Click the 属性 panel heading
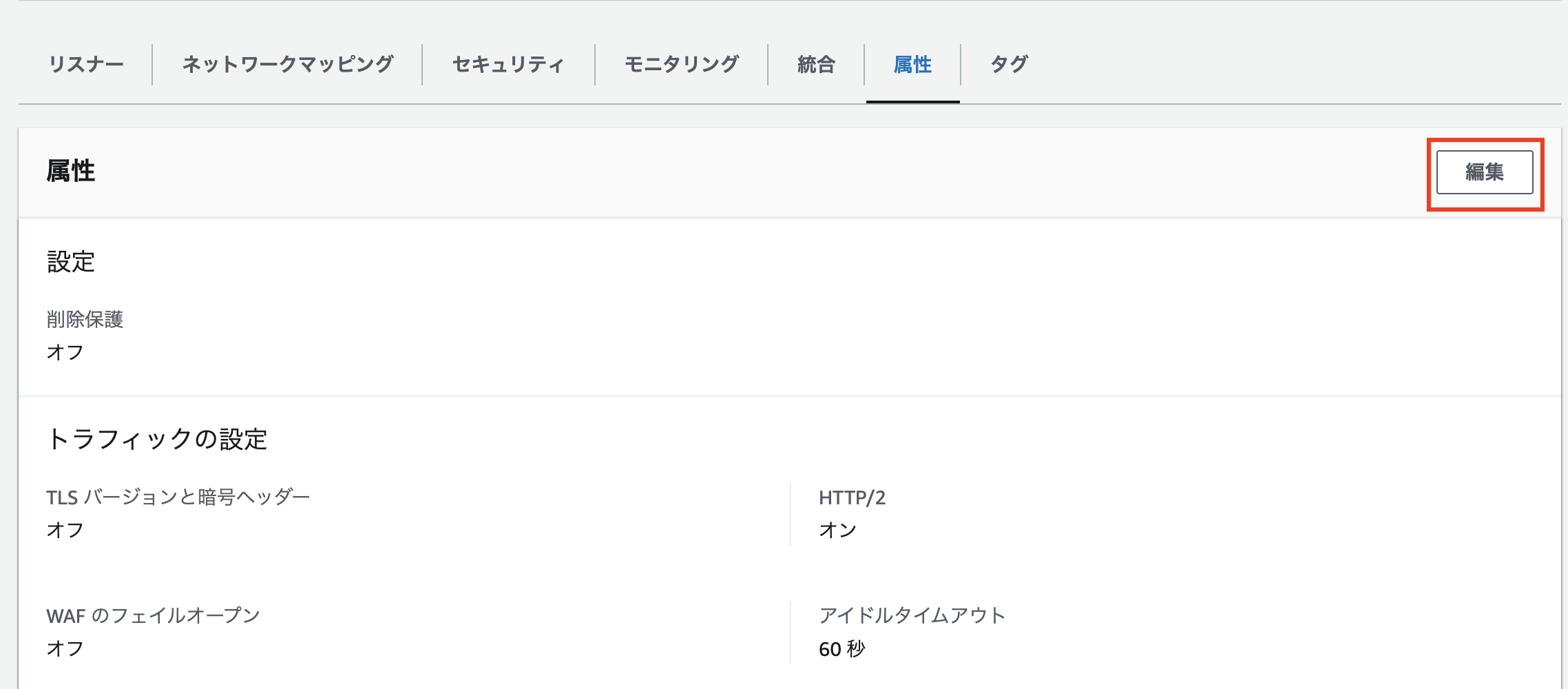 tap(71, 171)
